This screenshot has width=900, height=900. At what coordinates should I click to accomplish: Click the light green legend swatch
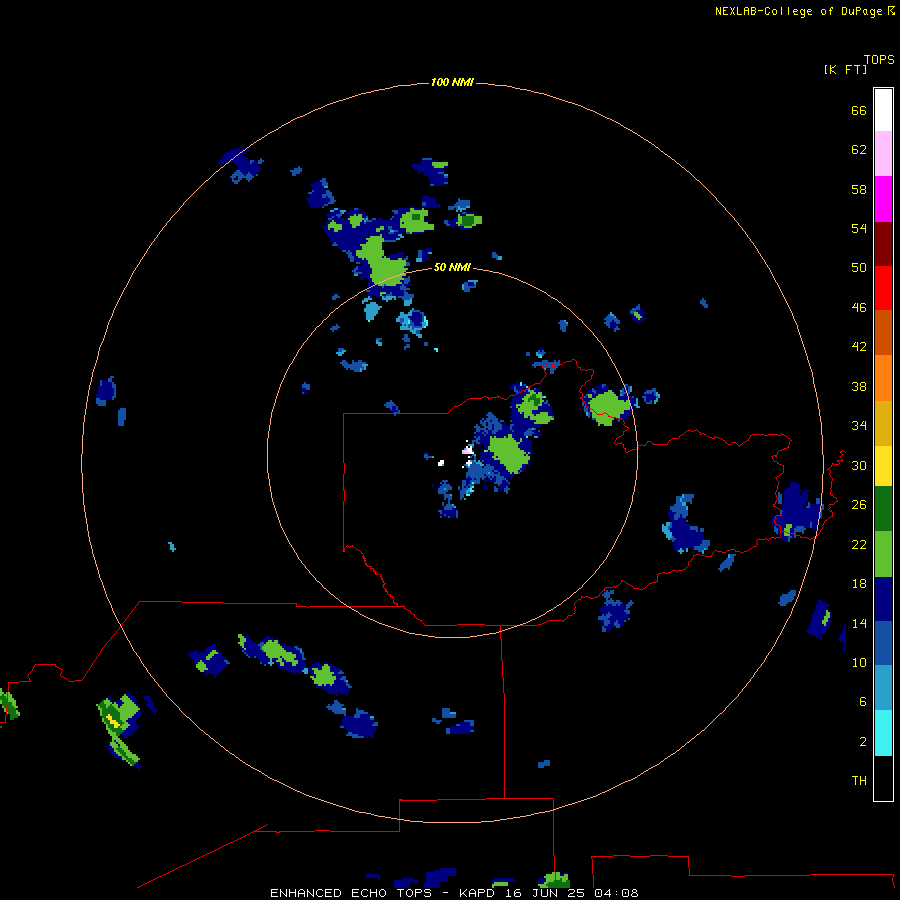click(883, 554)
